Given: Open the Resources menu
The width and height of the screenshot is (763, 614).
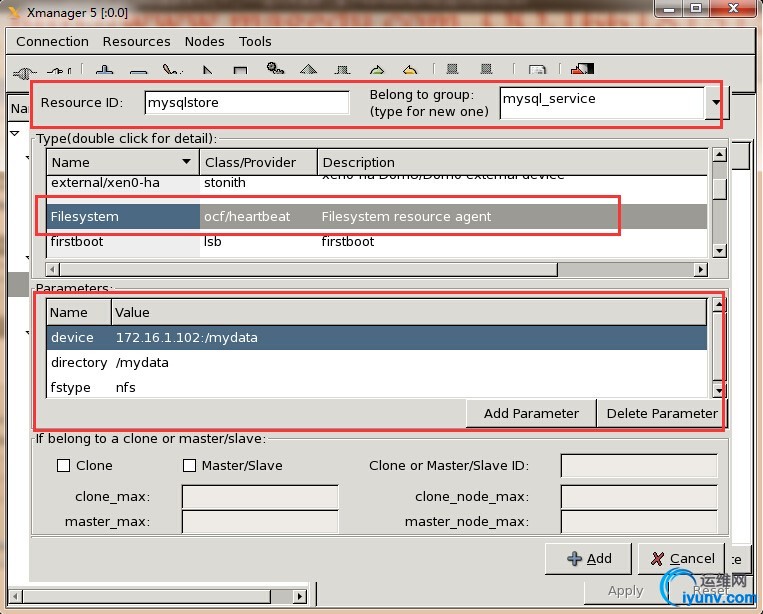Looking at the screenshot, I should pos(137,41).
